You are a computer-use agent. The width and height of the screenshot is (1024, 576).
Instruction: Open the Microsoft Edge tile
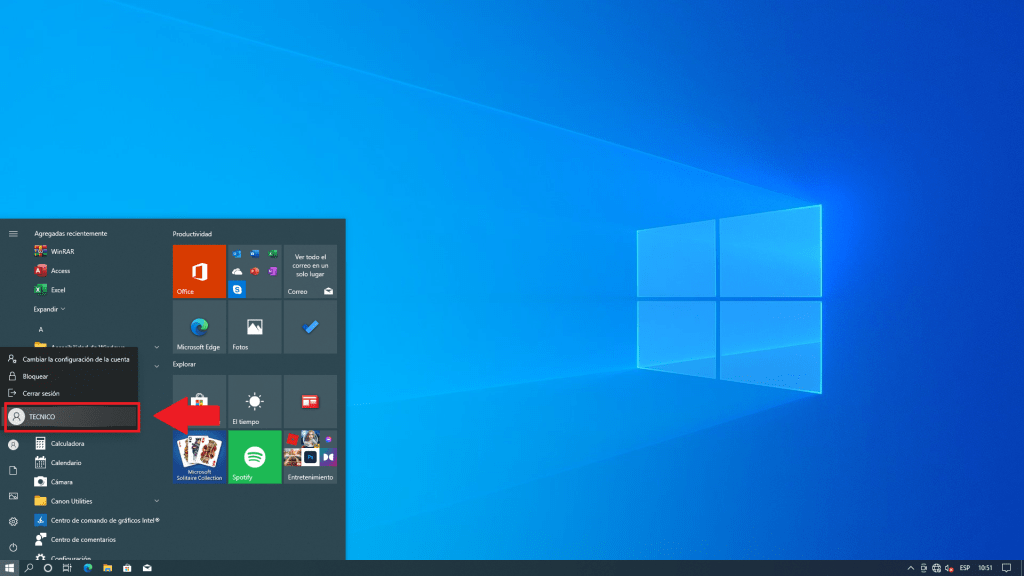(x=199, y=328)
